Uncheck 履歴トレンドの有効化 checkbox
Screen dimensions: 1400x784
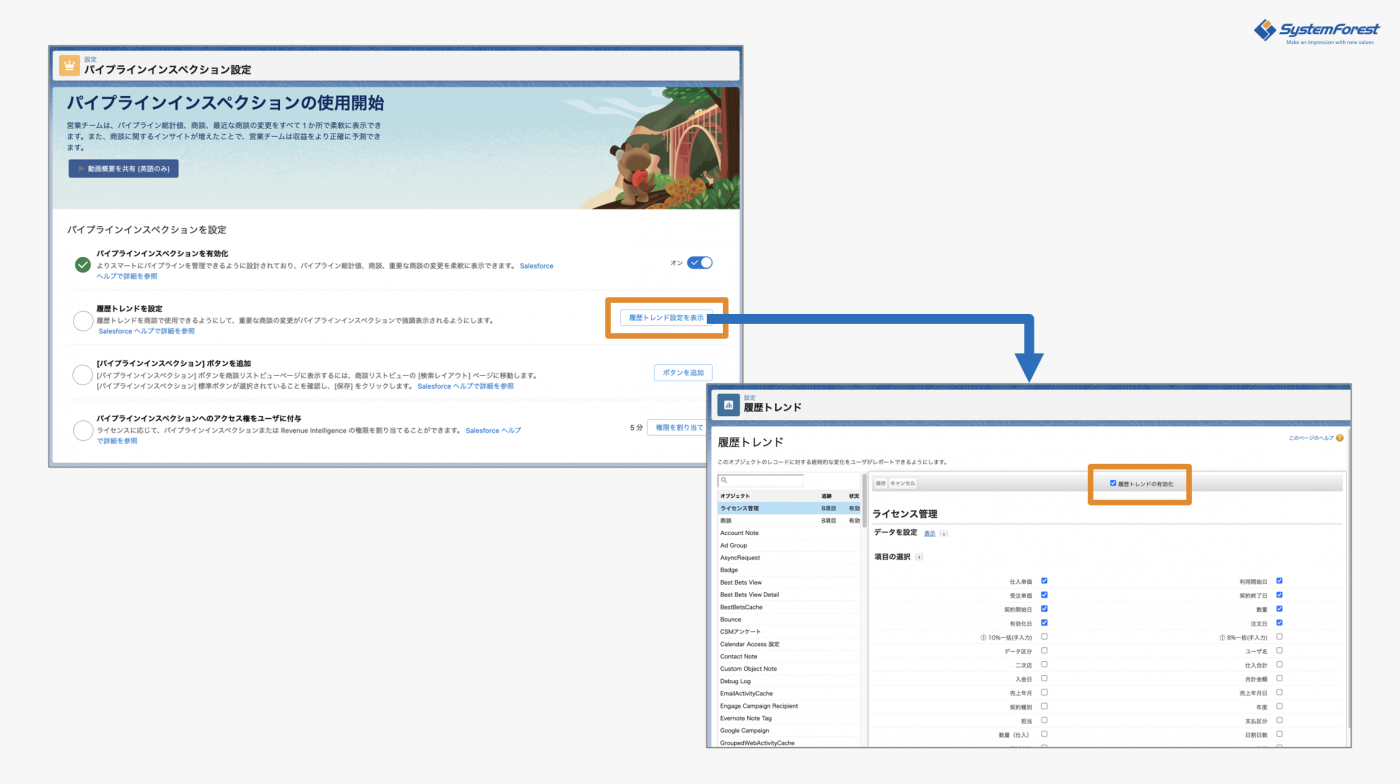1113,483
